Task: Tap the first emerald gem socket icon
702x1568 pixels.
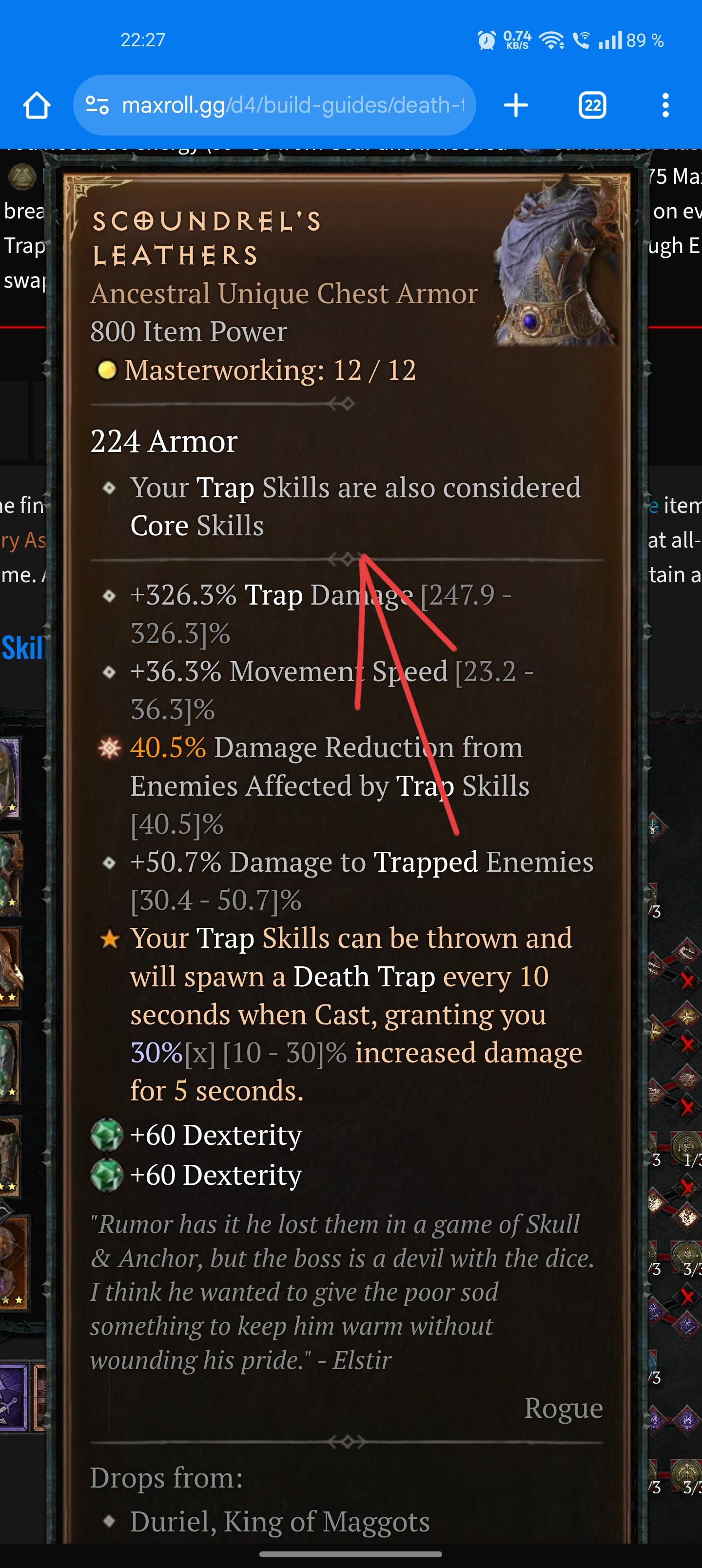Action: pos(107,1135)
